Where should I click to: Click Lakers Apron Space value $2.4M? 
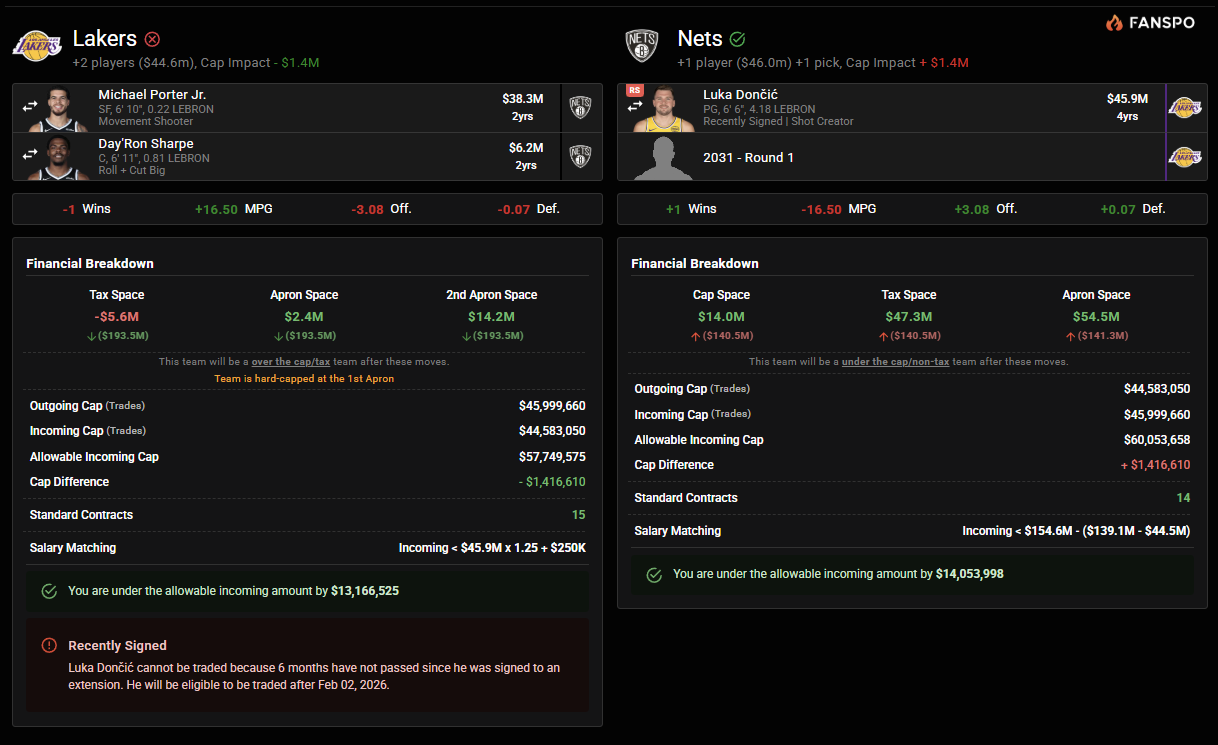click(x=304, y=316)
